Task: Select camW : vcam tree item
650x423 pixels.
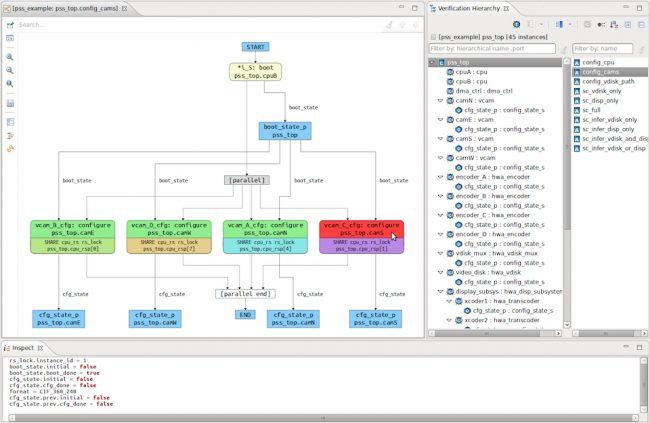Action: pyautogui.click(x=475, y=158)
